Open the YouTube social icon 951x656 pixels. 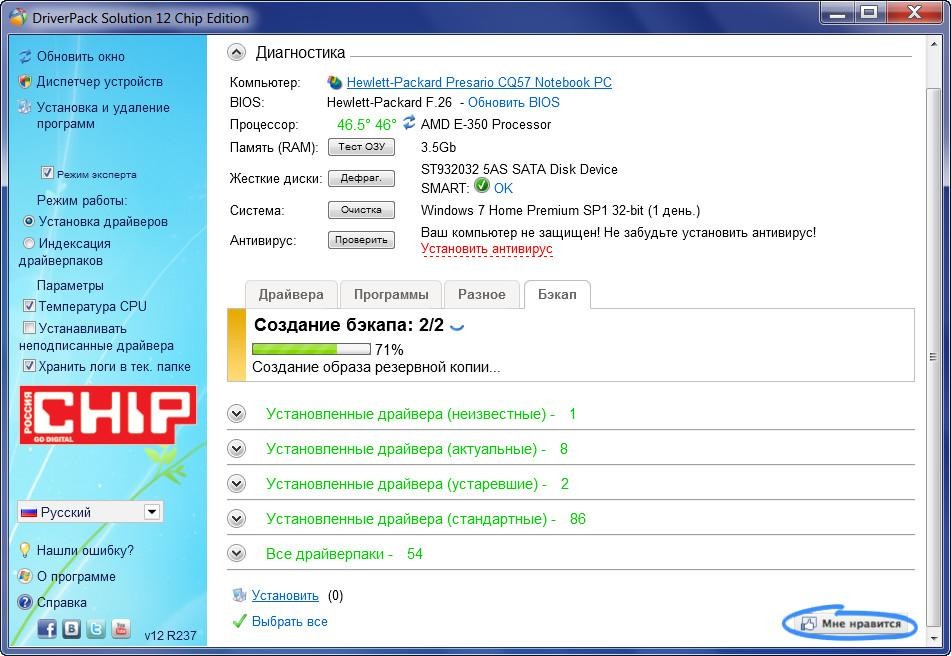121,629
